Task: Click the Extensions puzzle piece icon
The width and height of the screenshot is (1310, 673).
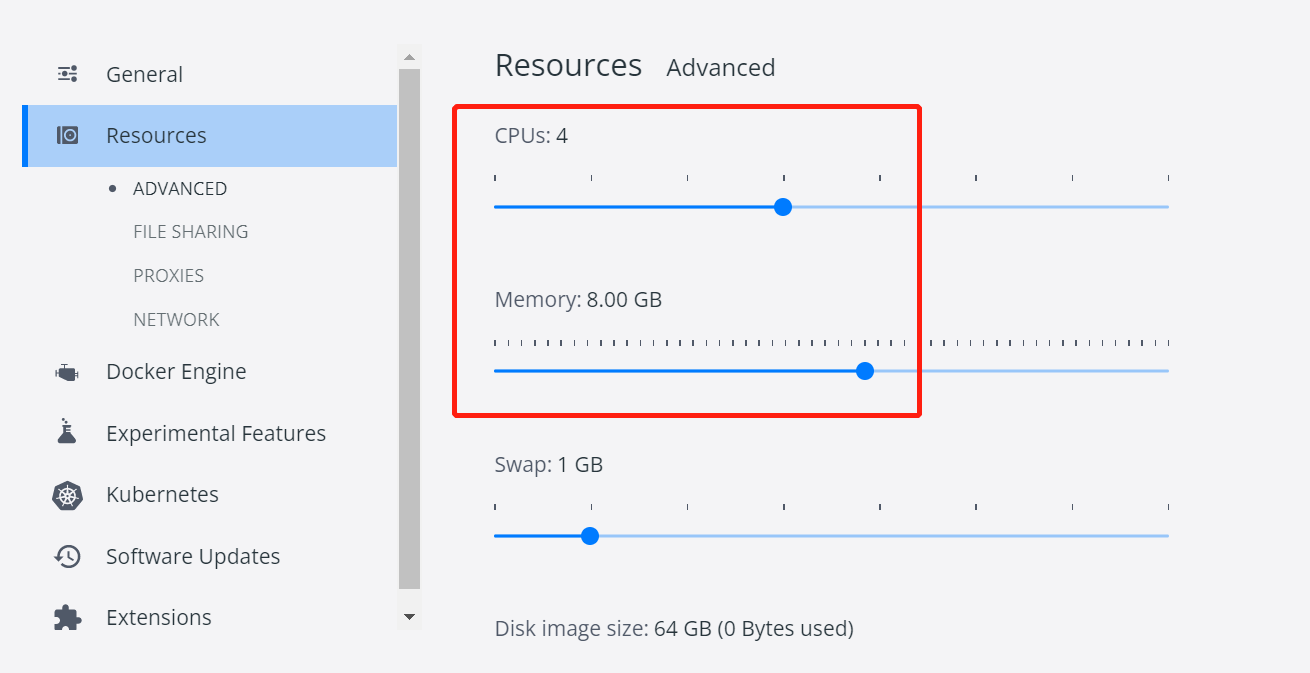Action: click(67, 617)
